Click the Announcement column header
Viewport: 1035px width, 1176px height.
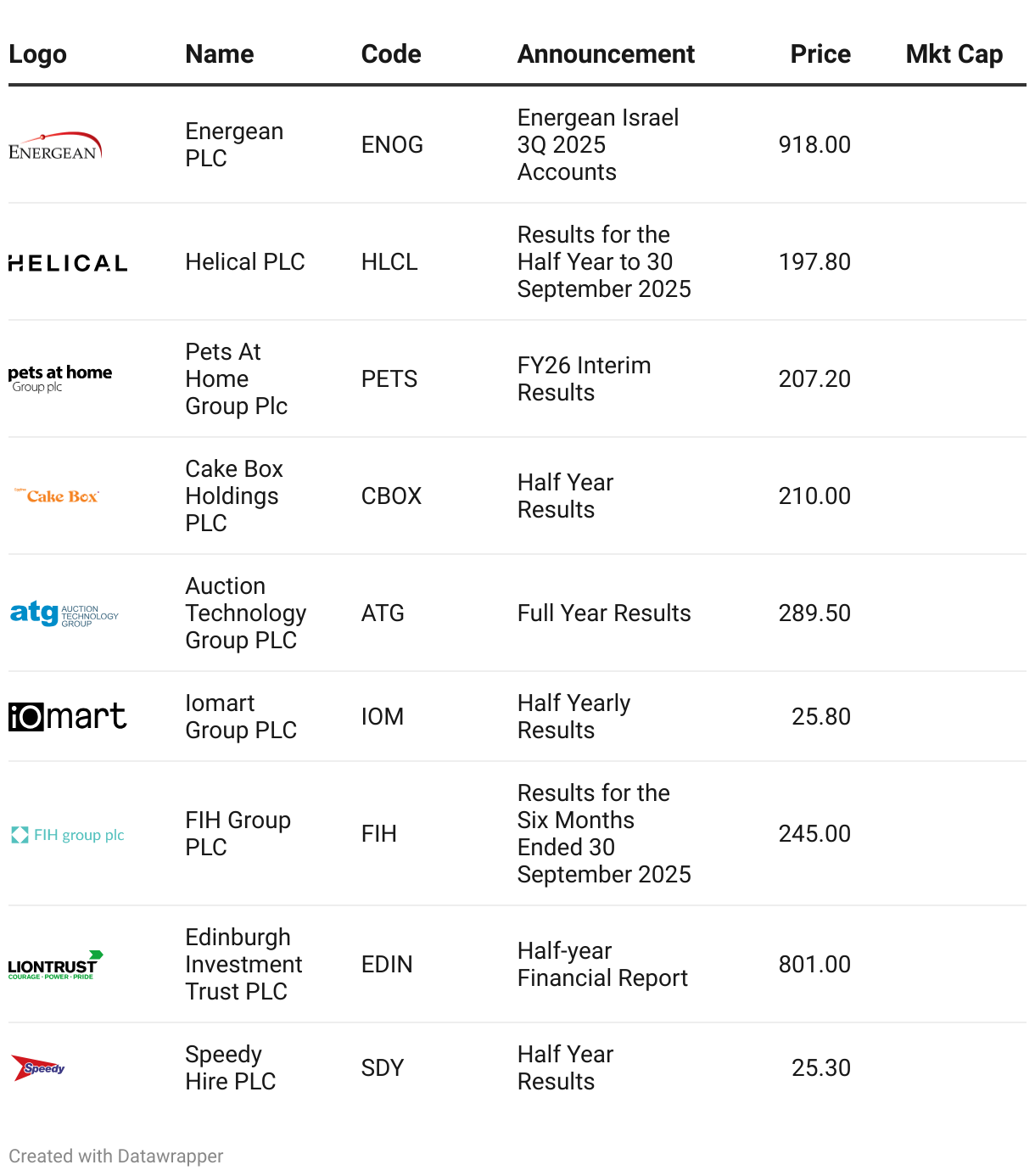coord(606,54)
